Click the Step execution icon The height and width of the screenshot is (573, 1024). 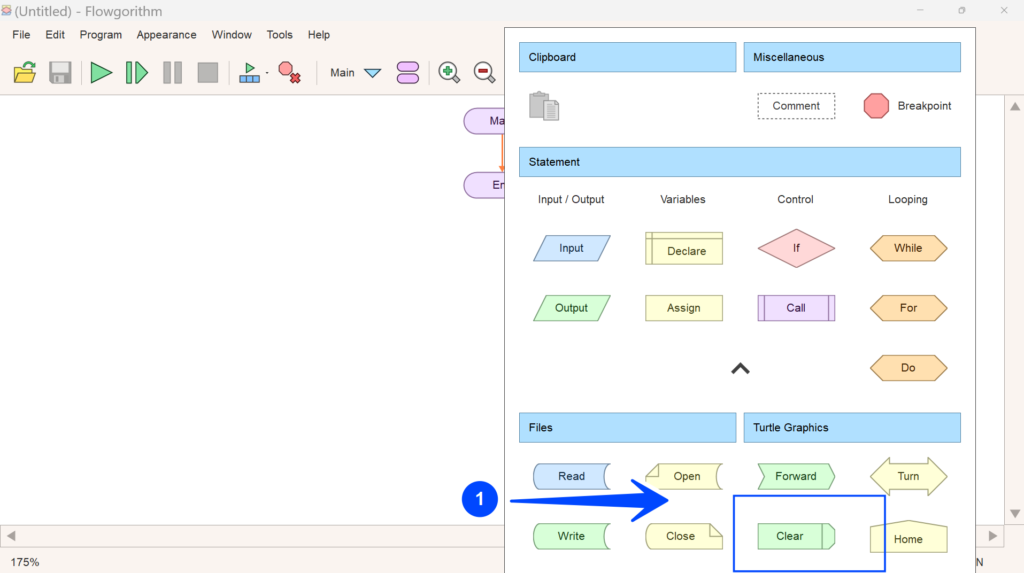pyautogui.click(x=136, y=72)
